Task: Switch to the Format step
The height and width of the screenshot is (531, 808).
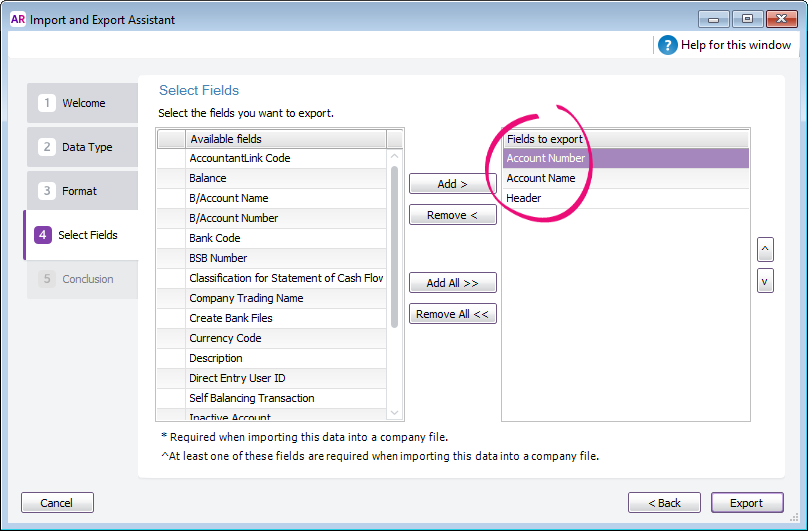Action: 82,191
